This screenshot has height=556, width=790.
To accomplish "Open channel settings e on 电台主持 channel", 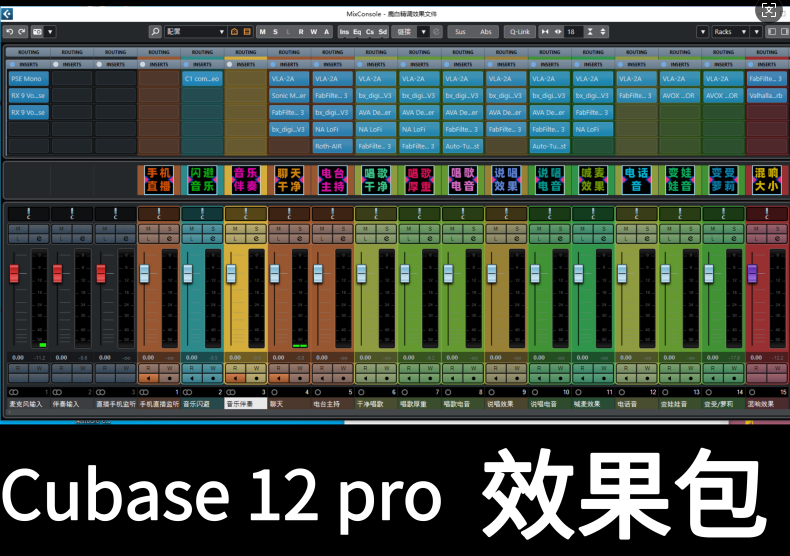I will pos(343,239).
